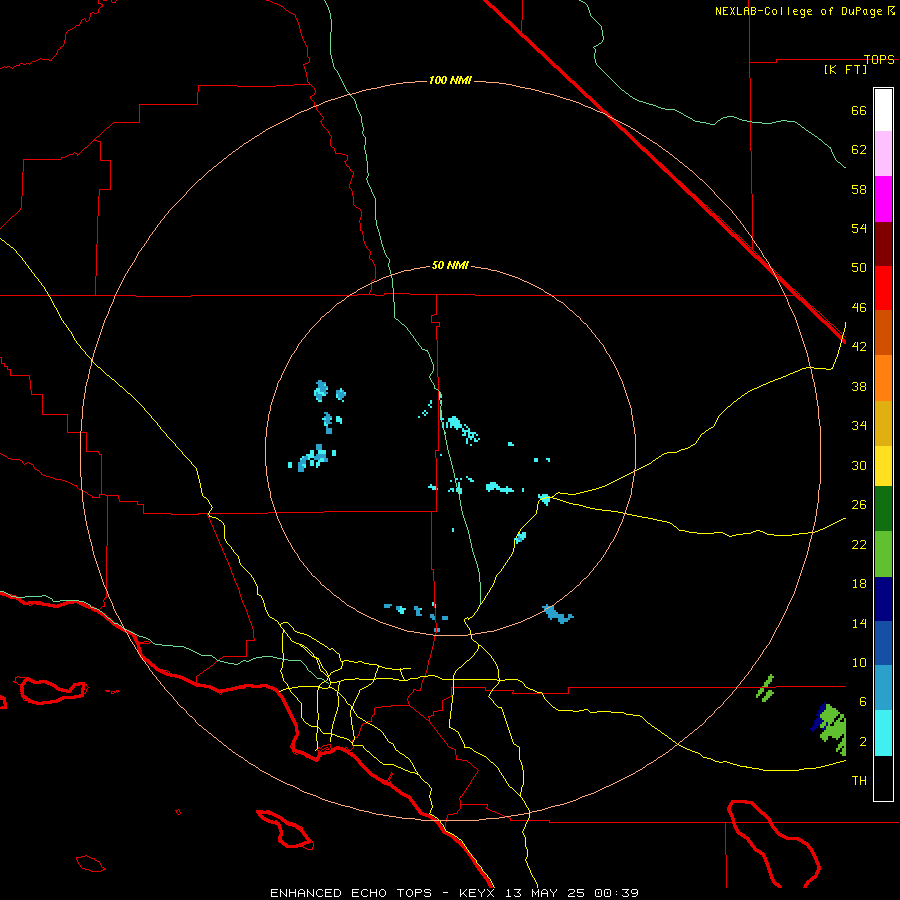Click the legend value '42'

point(859,347)
